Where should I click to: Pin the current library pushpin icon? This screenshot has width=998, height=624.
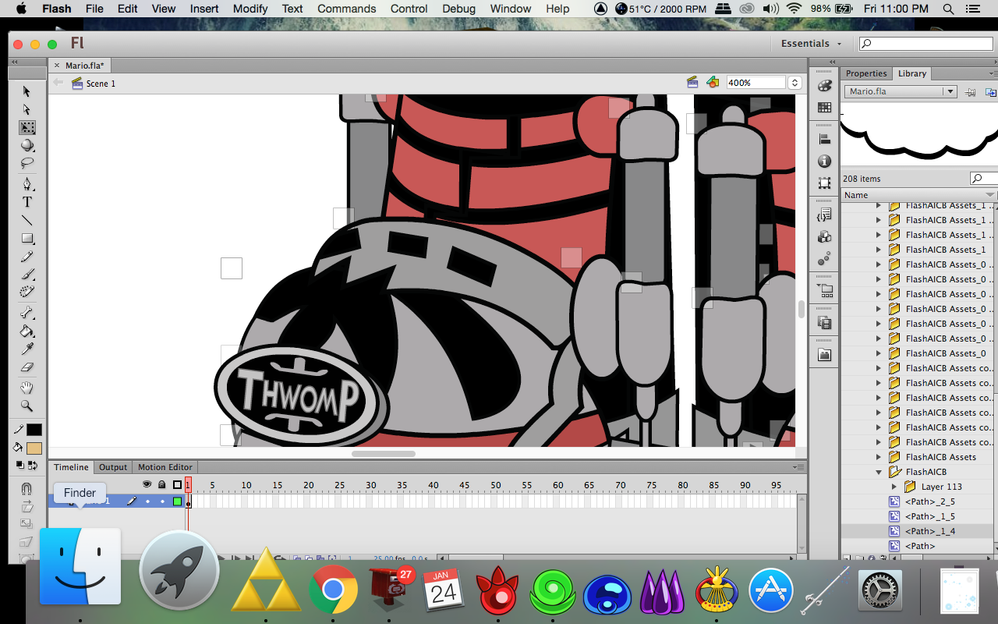970,92
